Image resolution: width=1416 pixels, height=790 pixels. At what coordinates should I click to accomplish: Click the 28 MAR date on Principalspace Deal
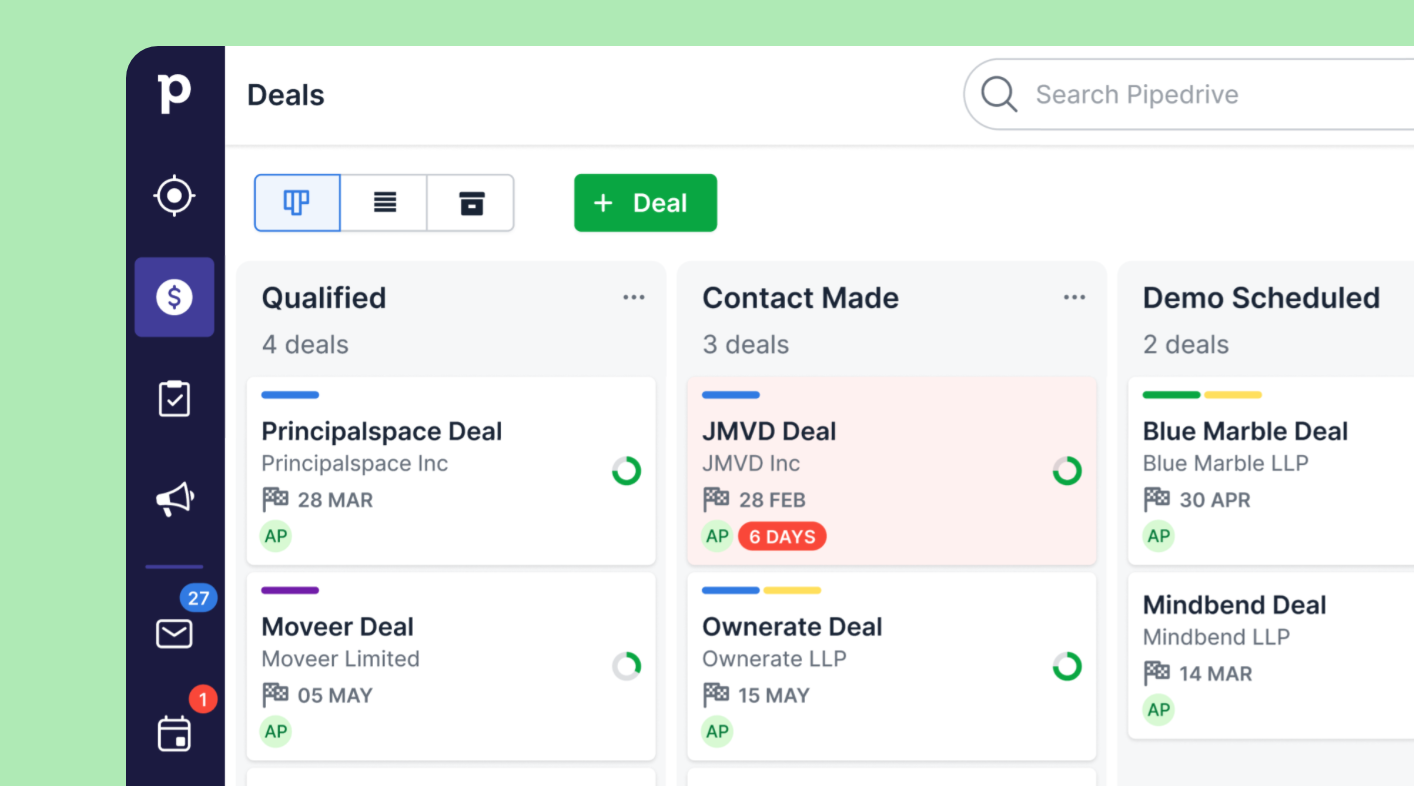coord(335,500)
